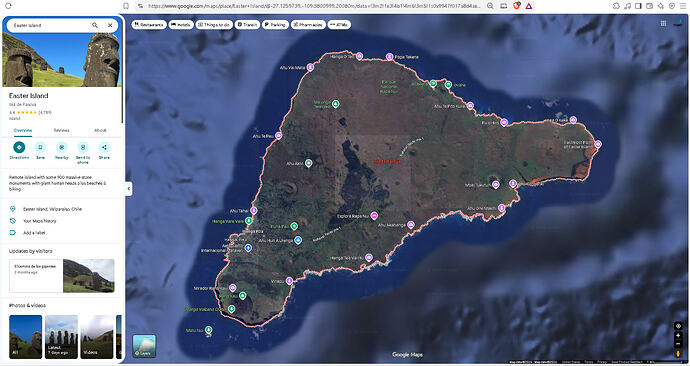Click the Ahu Akahanga map pin
This screenshot has height=366, width=690.
click(411, 225)
